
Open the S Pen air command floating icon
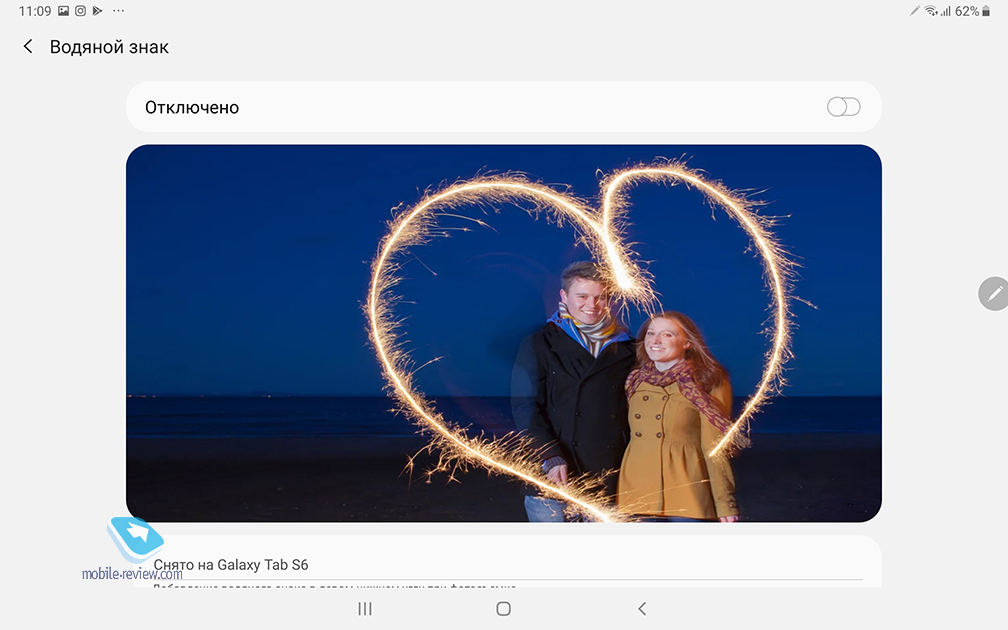click(x=993, y=294)
